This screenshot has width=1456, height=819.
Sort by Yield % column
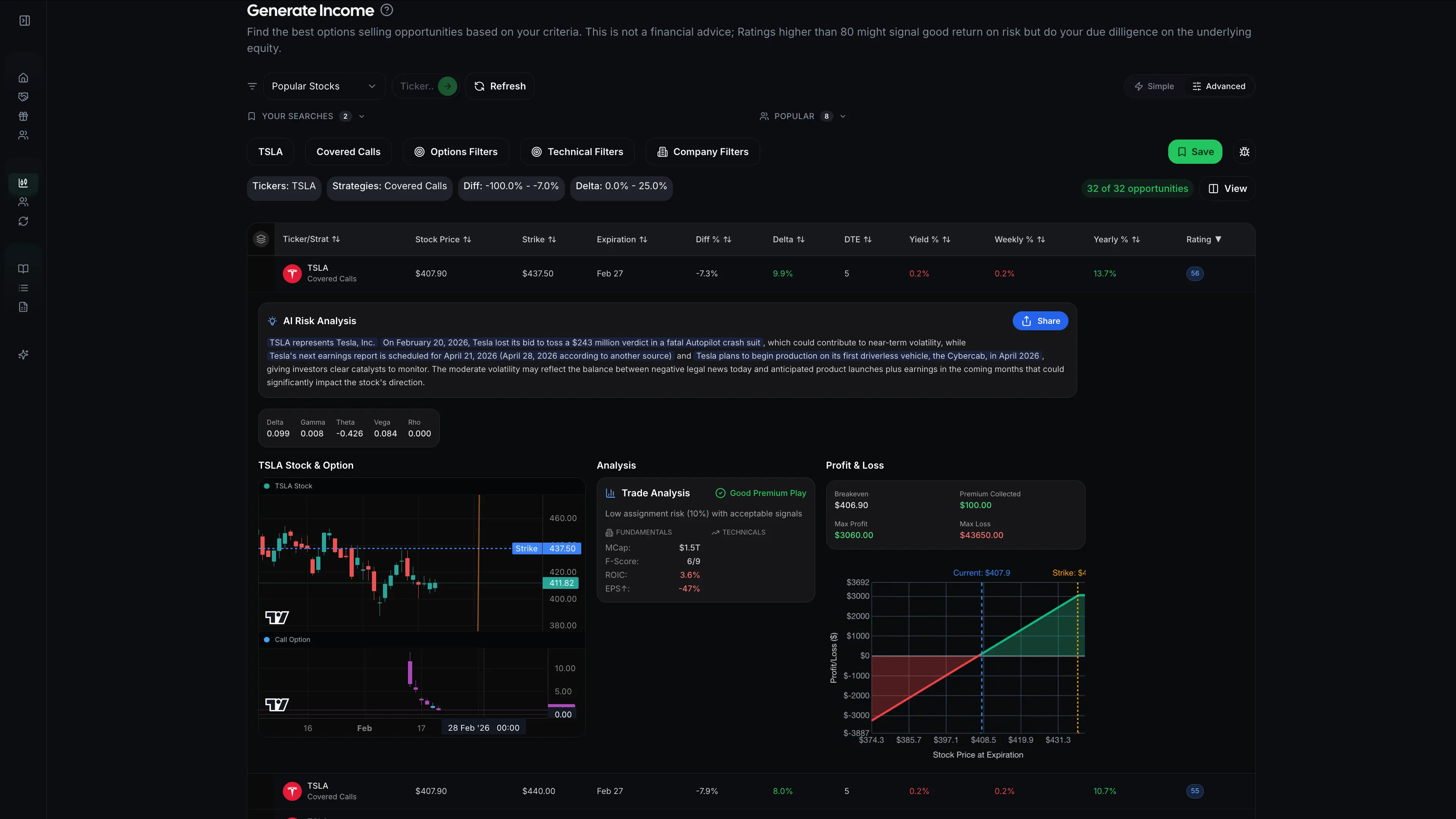(930, 240)
